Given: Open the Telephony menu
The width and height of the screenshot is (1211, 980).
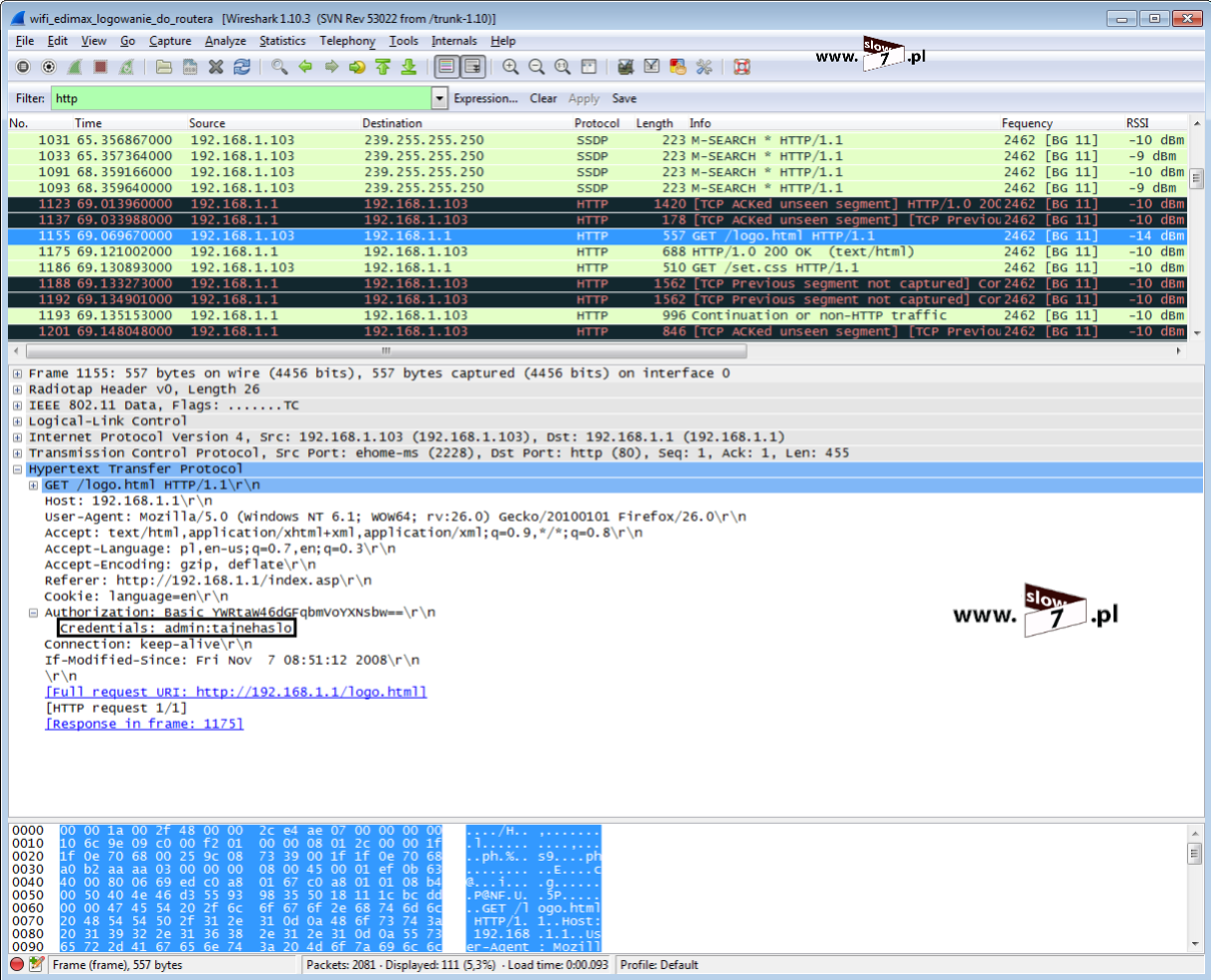Looking at the screenshot, I should (x=348, y=41).
